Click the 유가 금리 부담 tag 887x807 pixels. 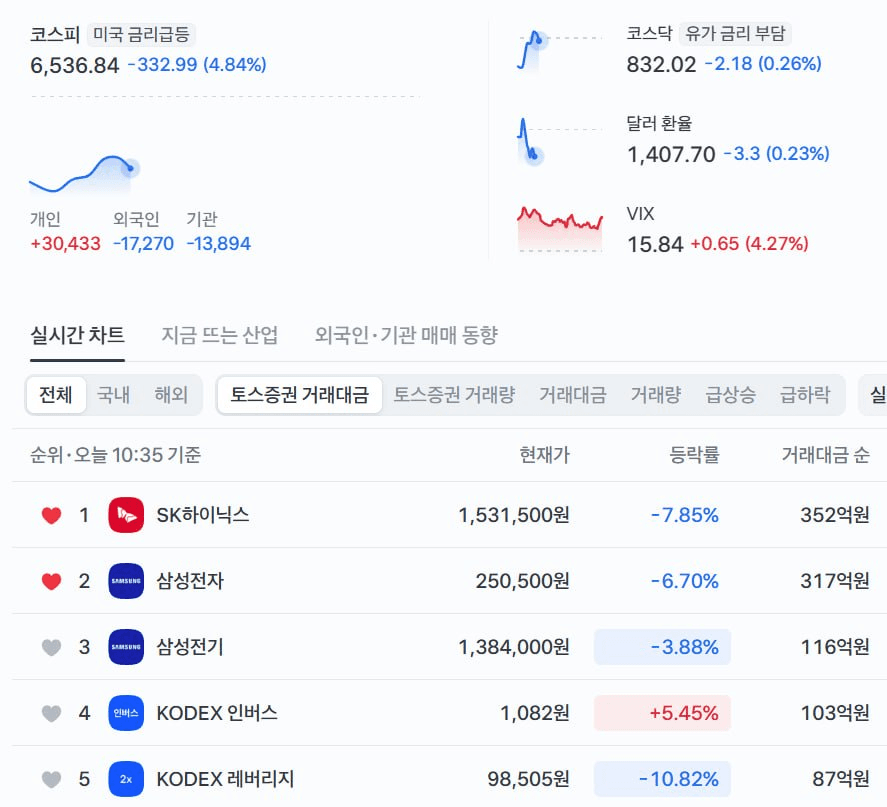pyautogui.click(x=735, y=33)
